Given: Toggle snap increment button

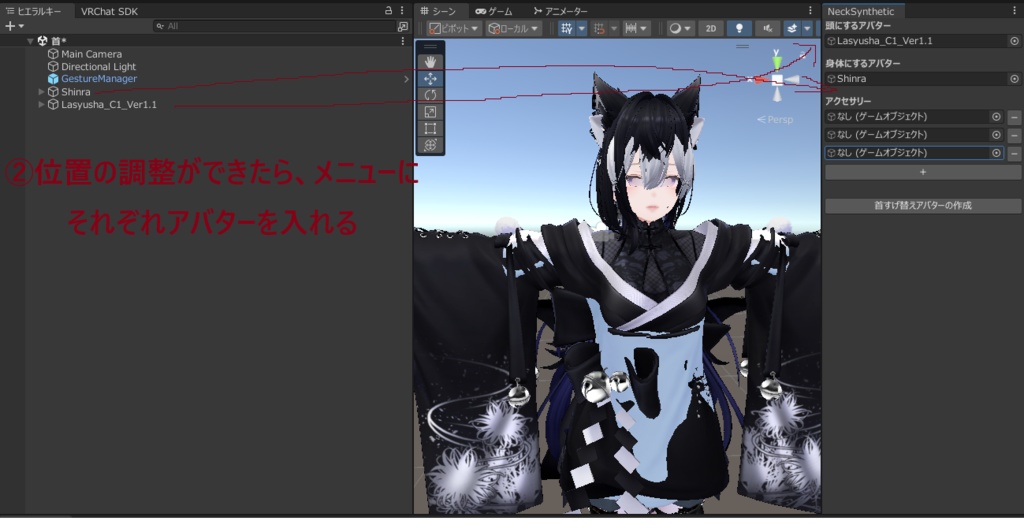Looking at the screenshot, I should [x=599, y=29].
